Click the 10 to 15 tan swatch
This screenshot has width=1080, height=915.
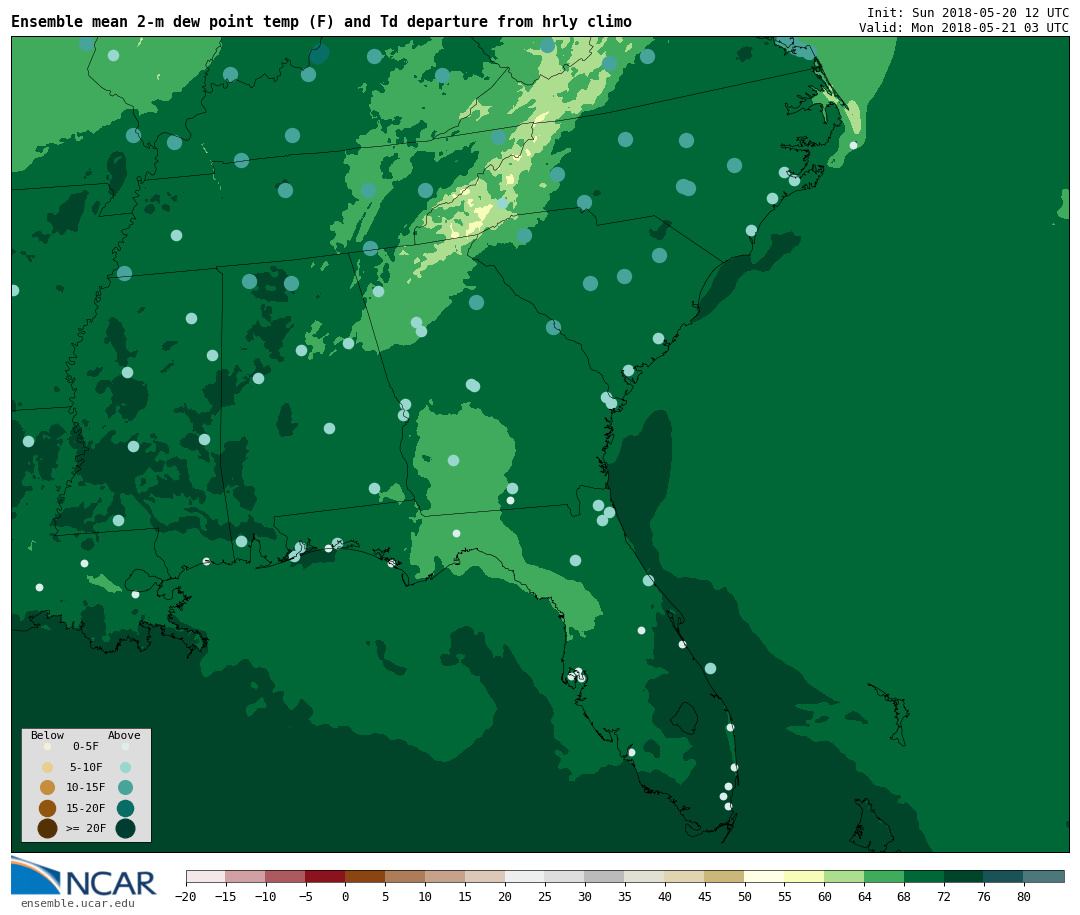[x=446, y=876]
